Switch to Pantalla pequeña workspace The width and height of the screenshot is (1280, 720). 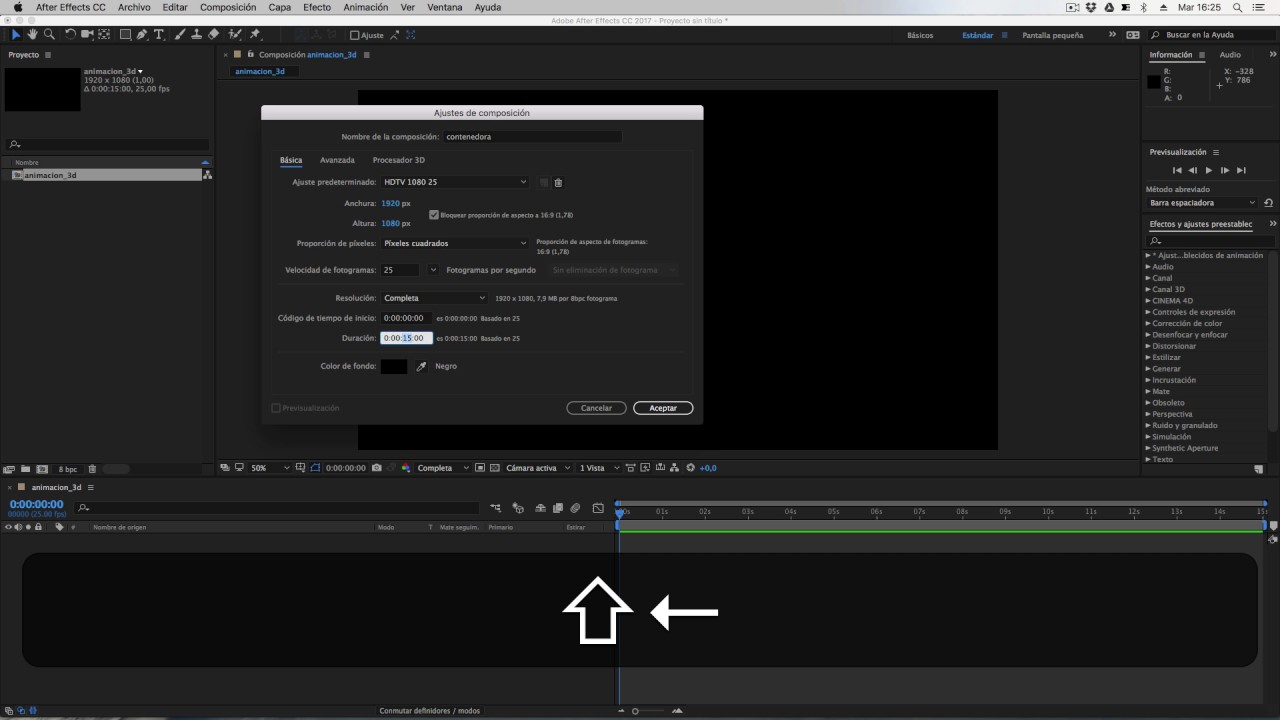(1052, 35)
